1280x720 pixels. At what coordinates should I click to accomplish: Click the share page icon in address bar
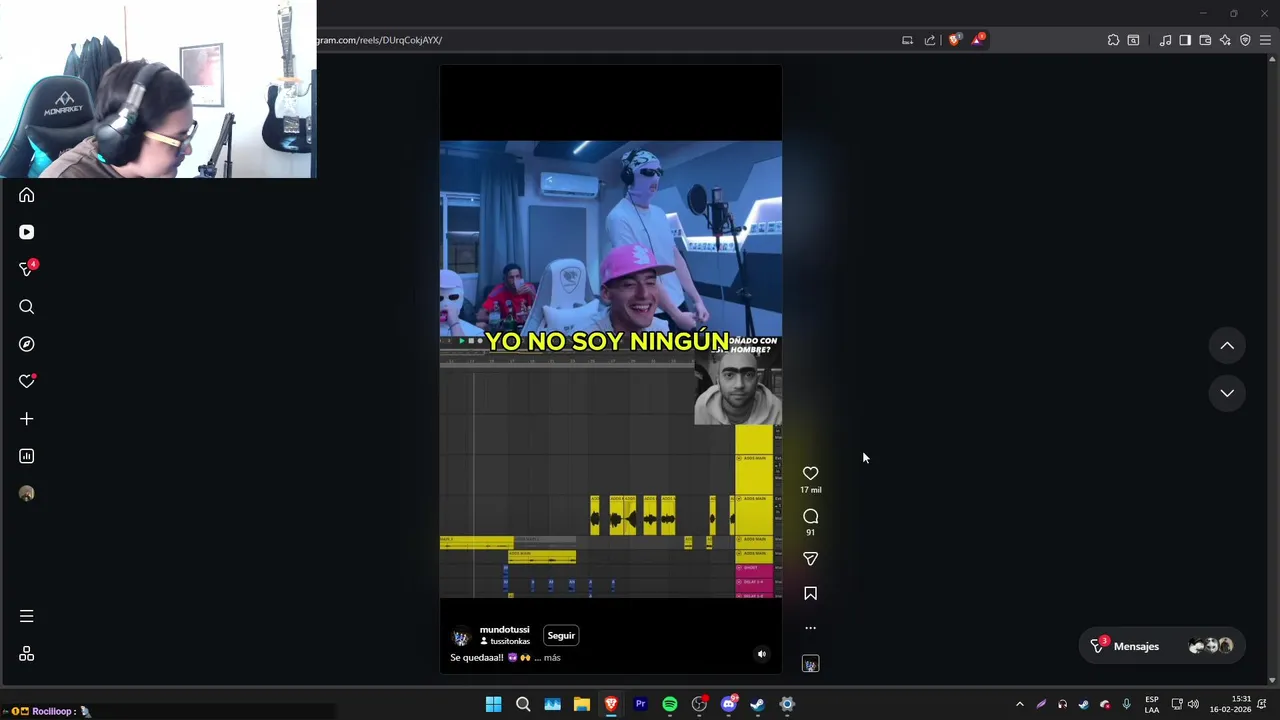[x=930, y=40]
